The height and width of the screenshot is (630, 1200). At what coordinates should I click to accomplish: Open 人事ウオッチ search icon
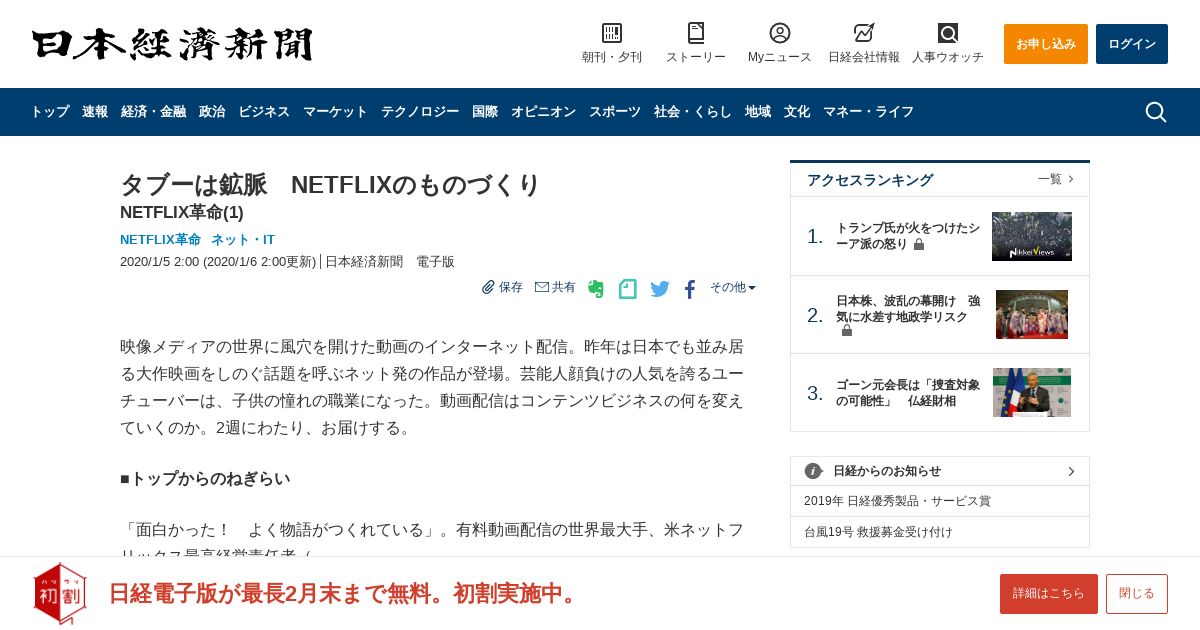pos(948,33)
